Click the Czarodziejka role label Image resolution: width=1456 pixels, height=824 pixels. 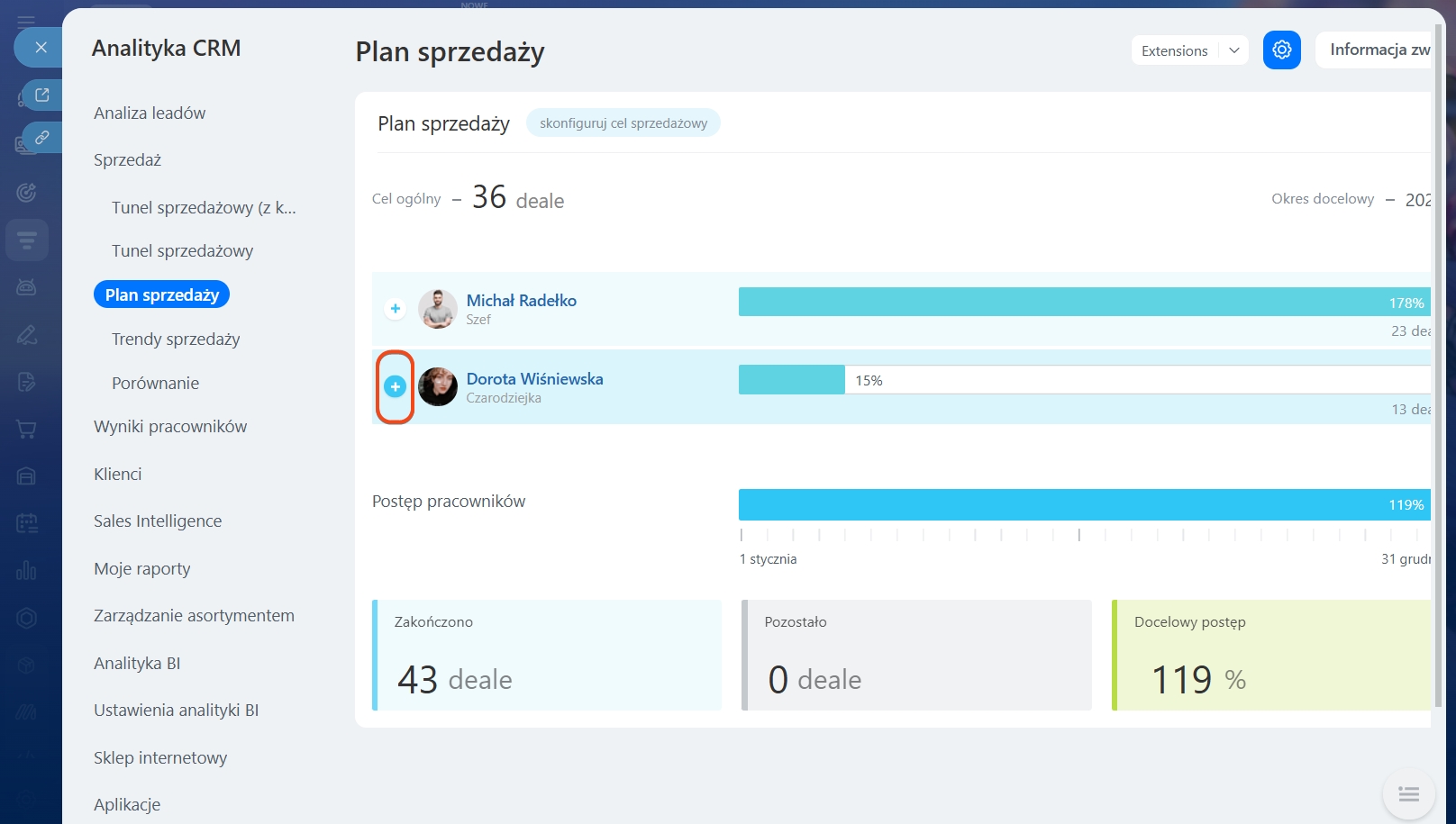pos(504,398)
